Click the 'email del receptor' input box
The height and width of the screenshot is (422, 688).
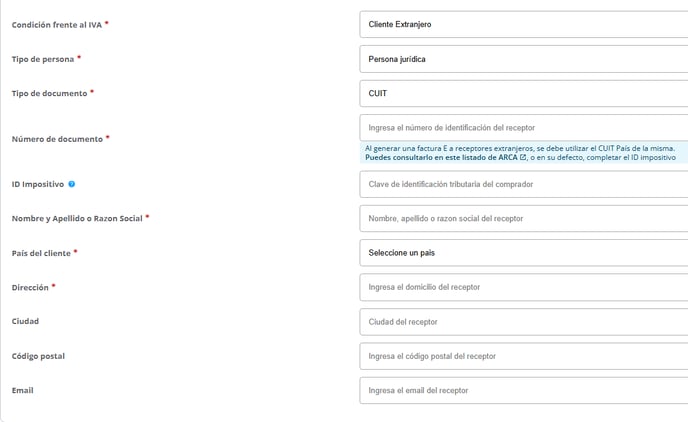(x=522, y=390)
